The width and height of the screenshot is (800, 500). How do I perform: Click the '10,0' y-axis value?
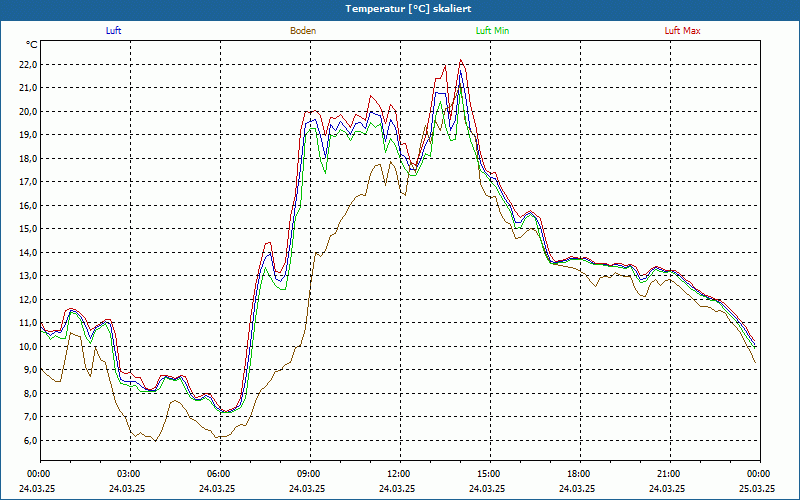(x=28, y=346)
